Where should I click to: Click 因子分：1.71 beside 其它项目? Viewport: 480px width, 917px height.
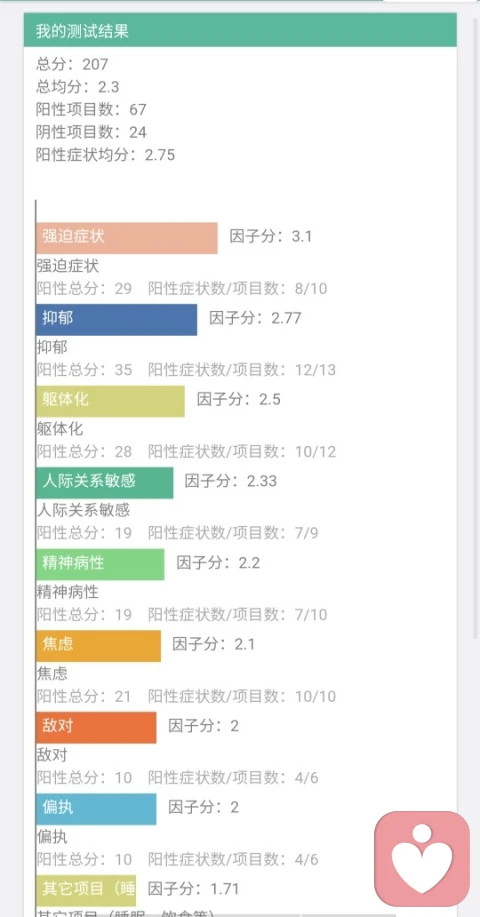pyautogui.click(x=194, y=890)
